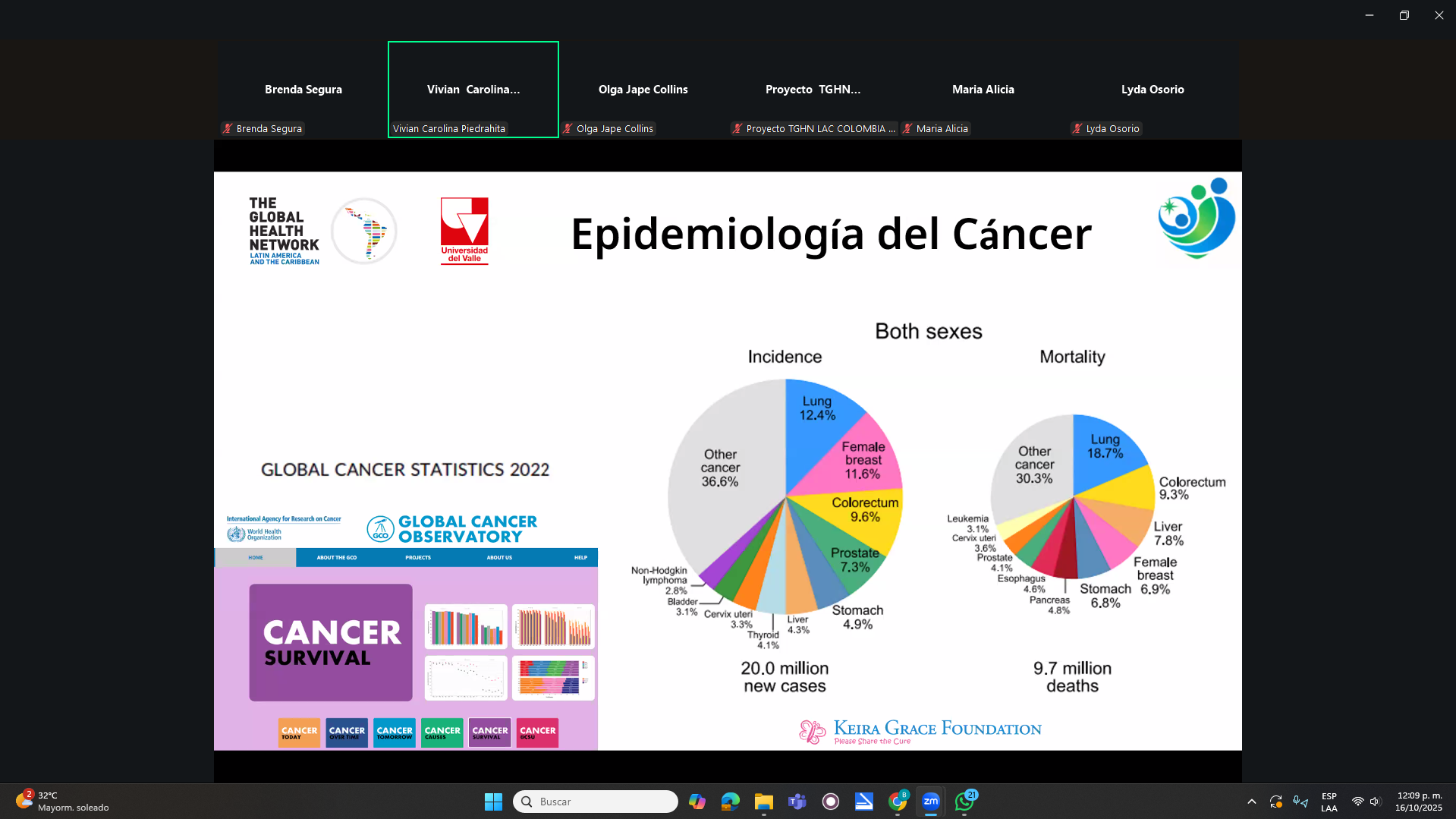Open File Explorer folder icon
Image resolution: width=1456 pixels, height=819 pixels.
tap(763, 802)
